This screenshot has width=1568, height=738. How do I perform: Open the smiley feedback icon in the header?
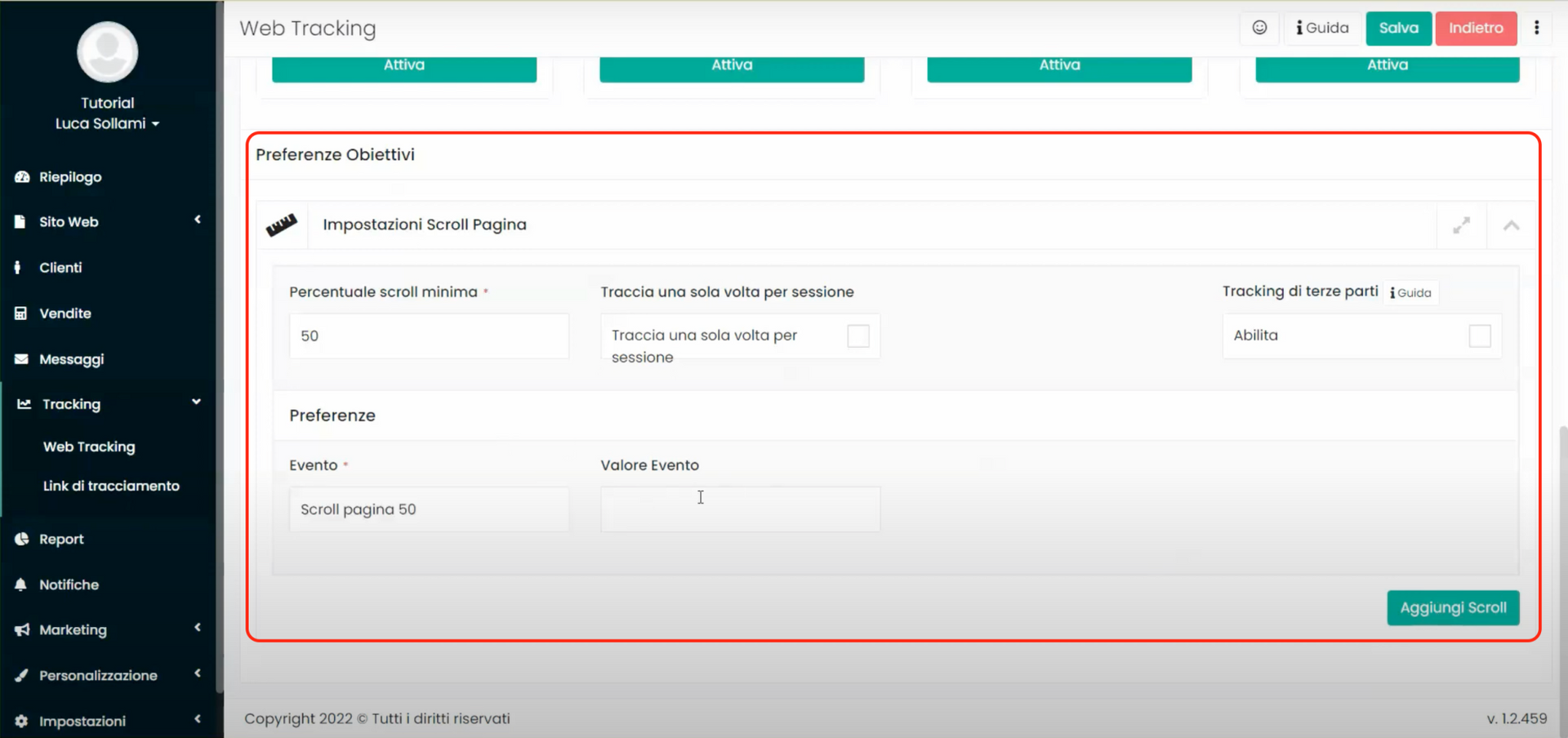point(1259,28)
